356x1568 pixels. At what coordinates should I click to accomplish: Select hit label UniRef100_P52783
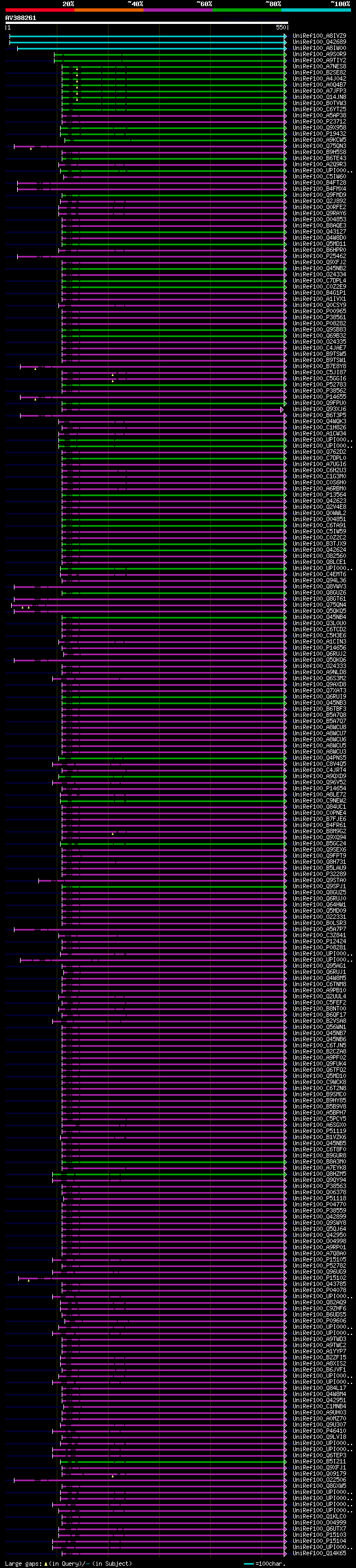(x=319, y=385)
